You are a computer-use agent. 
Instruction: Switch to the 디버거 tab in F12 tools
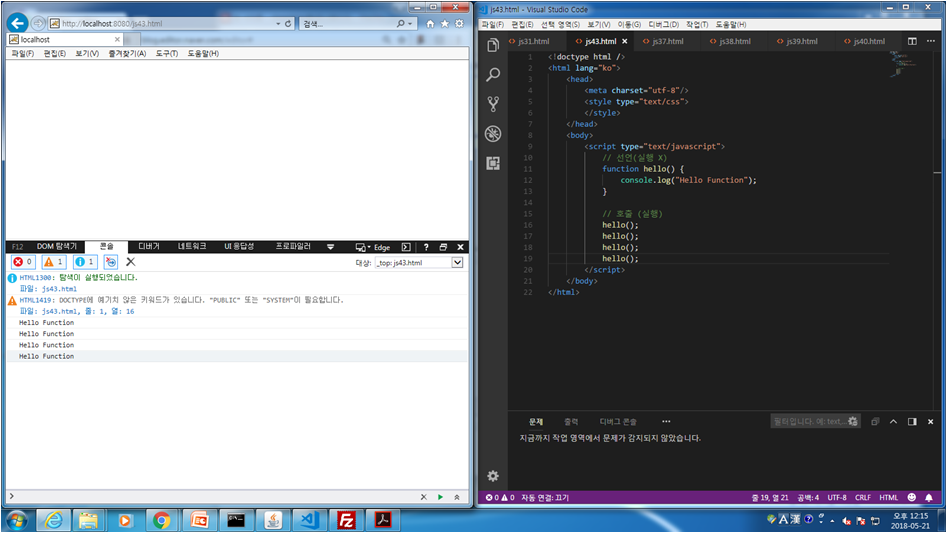[x=149, y=246]
